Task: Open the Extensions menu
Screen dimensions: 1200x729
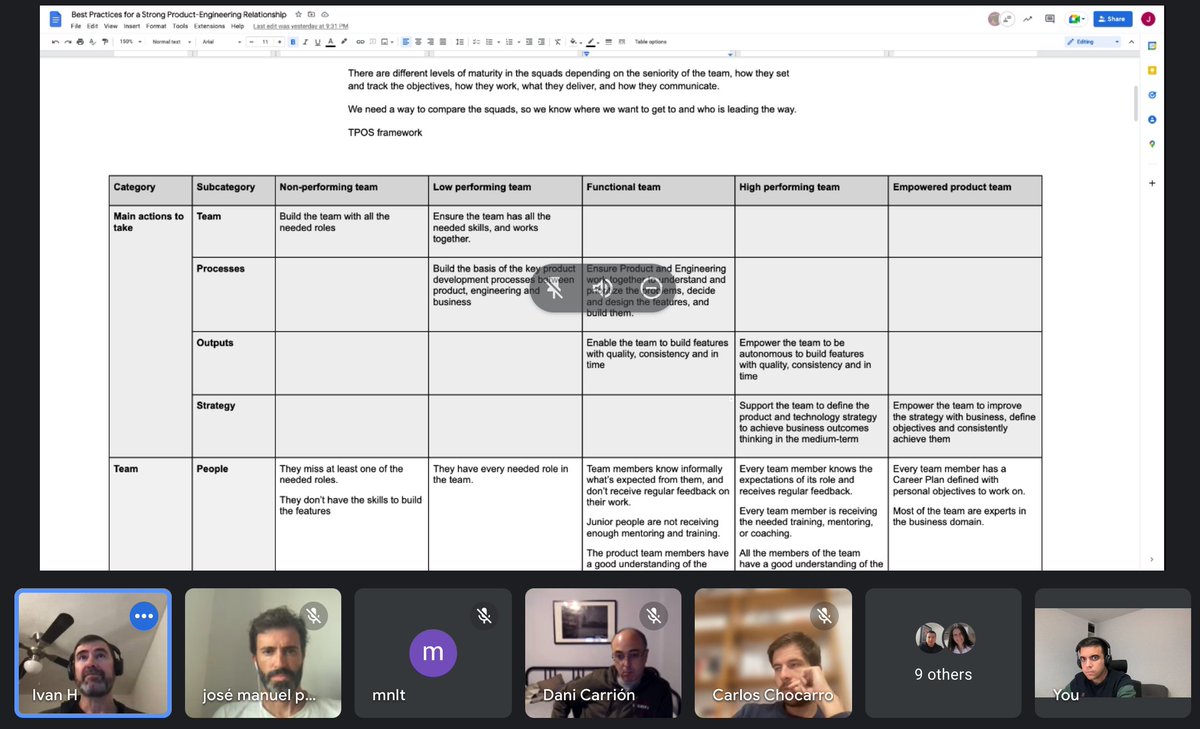Action: pos(210,26)
